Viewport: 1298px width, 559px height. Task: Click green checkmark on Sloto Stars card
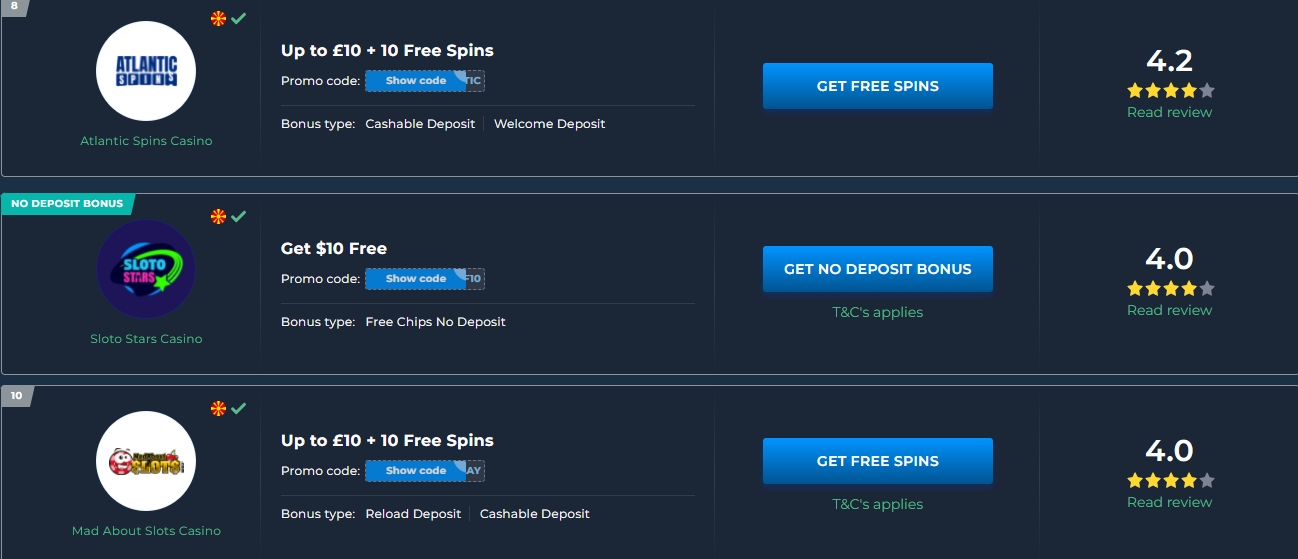tap(238, 216)
